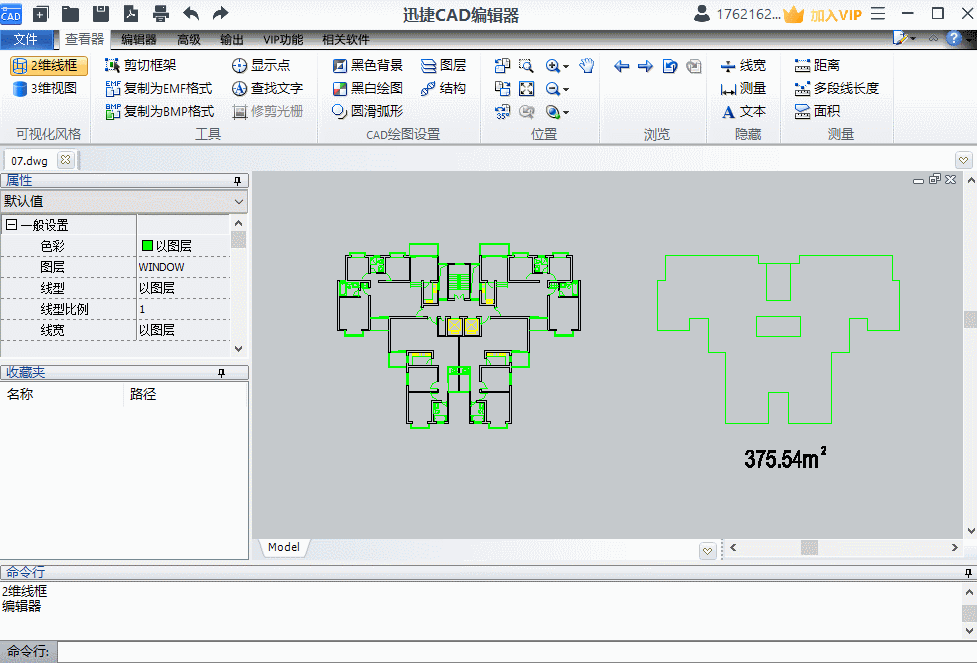
Task: Click the command line input field
Action: coord(516,652)
